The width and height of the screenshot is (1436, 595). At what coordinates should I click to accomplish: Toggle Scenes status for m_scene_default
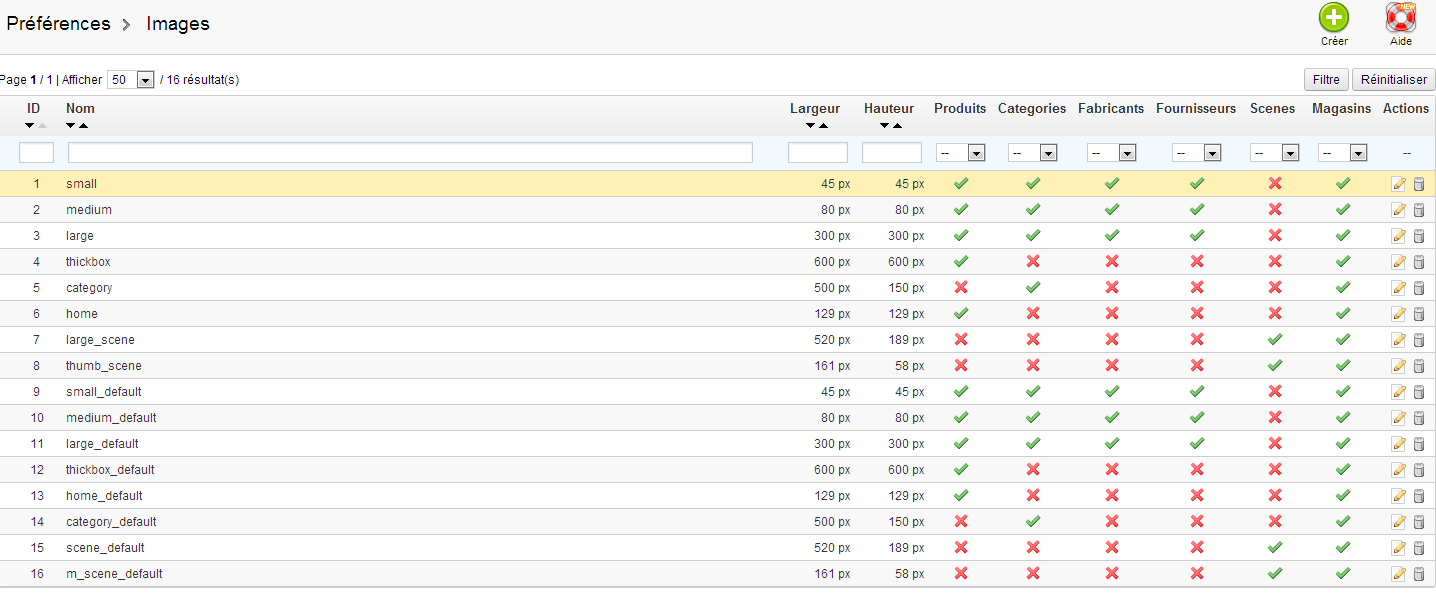pos(1275,574)
